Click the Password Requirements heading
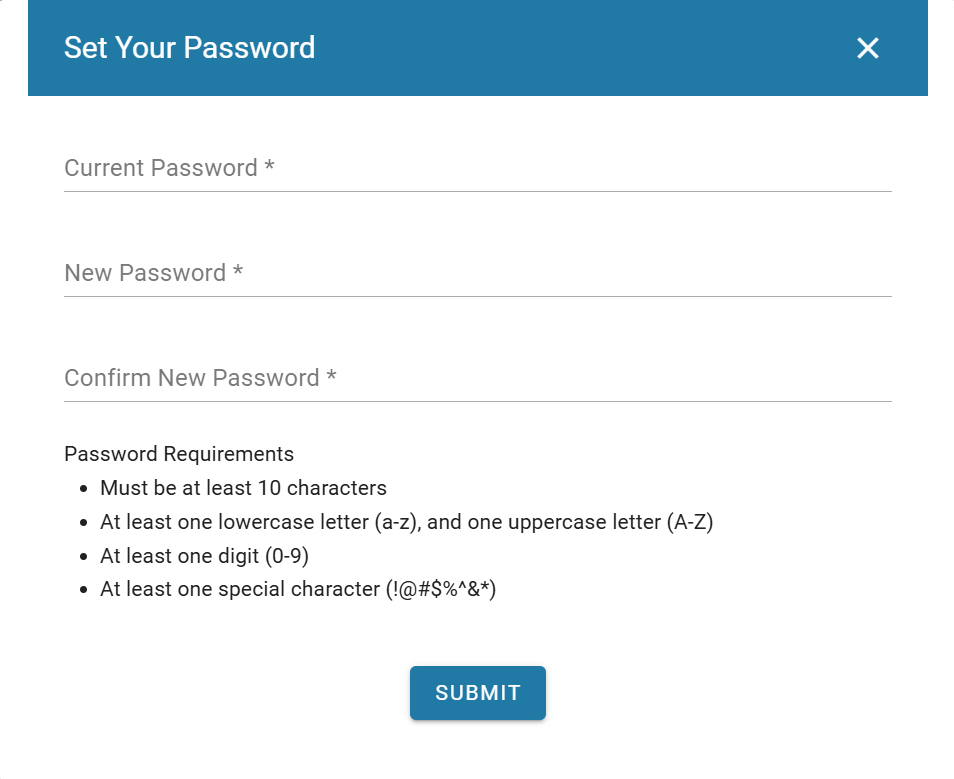The width and height of the screenshot is (954, 779). [179, 454]
